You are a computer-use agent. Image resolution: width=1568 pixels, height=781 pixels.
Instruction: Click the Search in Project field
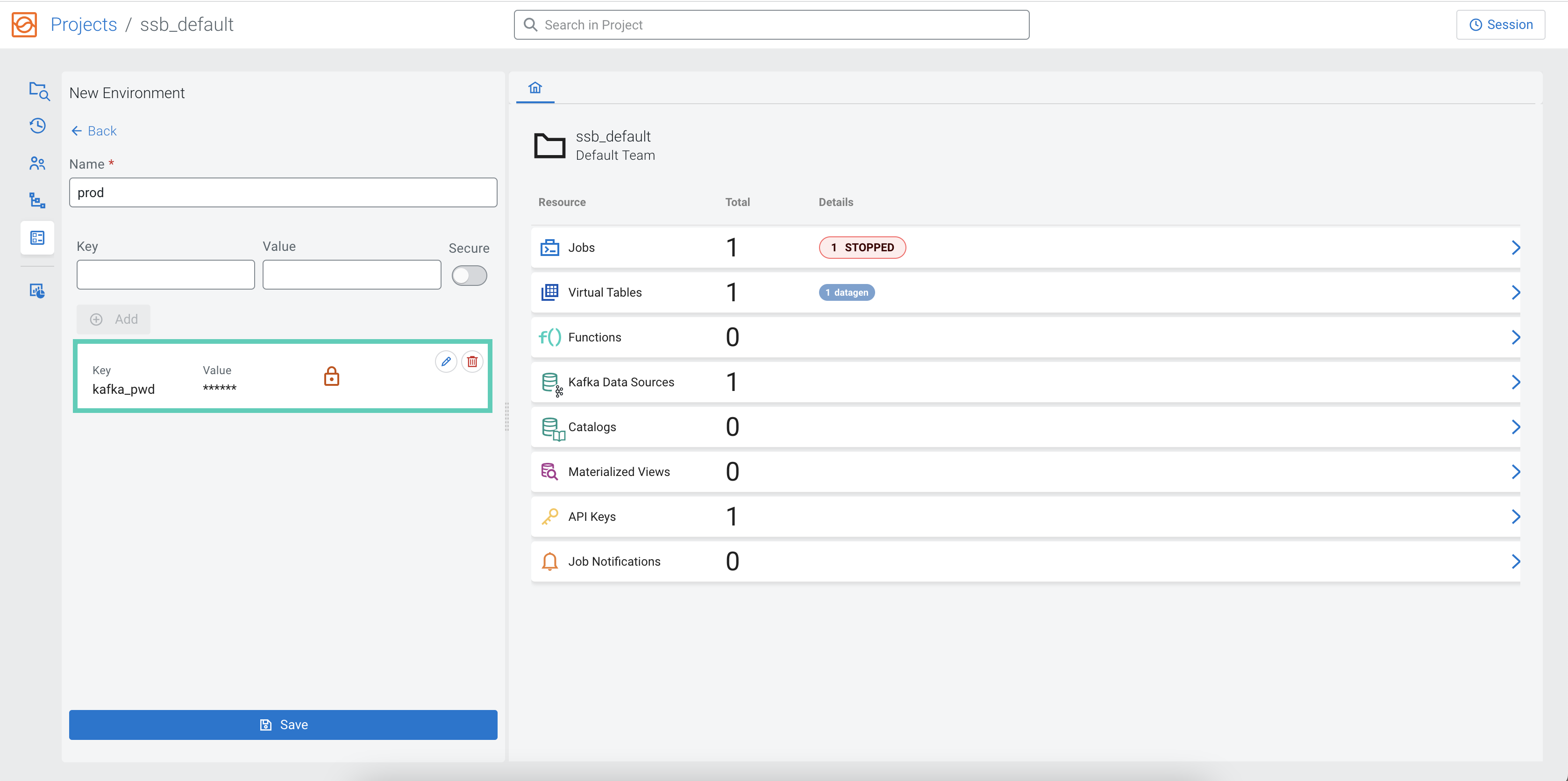[x=771, y=25]
